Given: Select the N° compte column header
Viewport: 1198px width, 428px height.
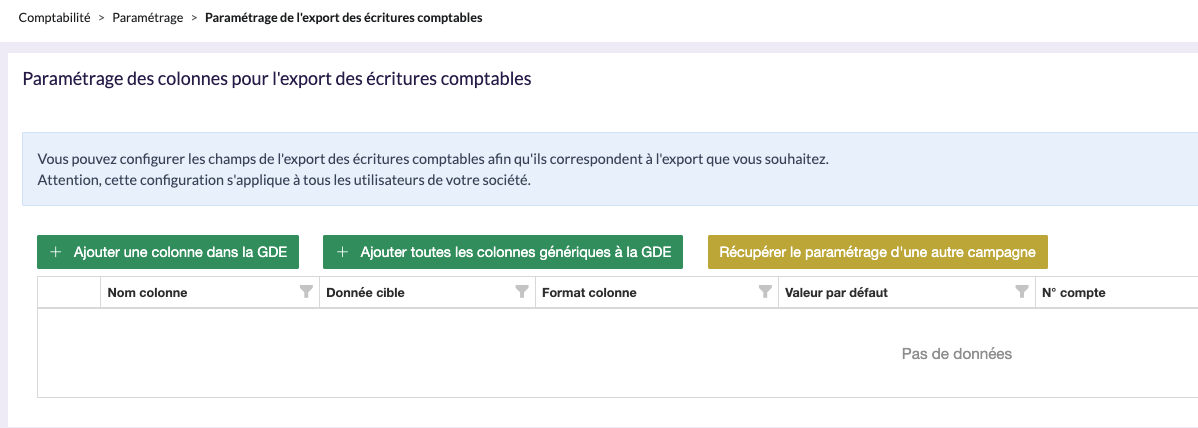Looking at the screenshot, I should (1073, 293).
